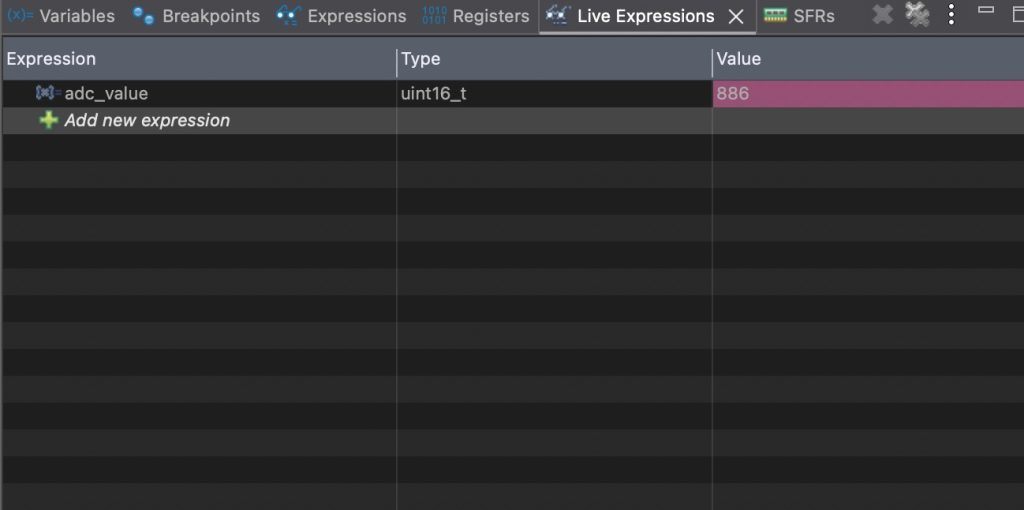Switch to the Expressions tab
This screenshot has height=510, width=1024.
(x=341, y=16)
